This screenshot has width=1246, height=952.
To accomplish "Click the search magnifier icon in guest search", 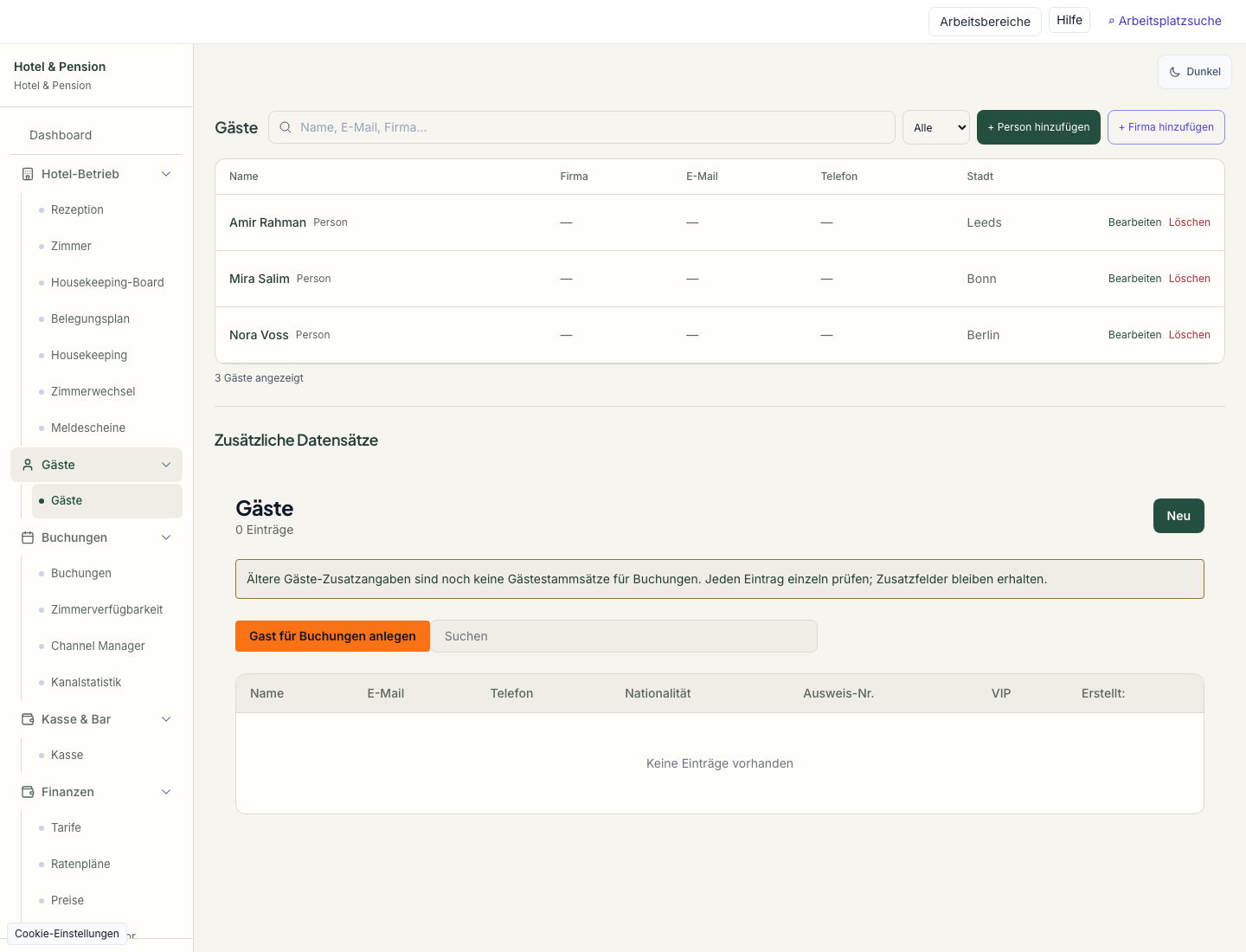I will pyautogui.click(x=286, y=127).
